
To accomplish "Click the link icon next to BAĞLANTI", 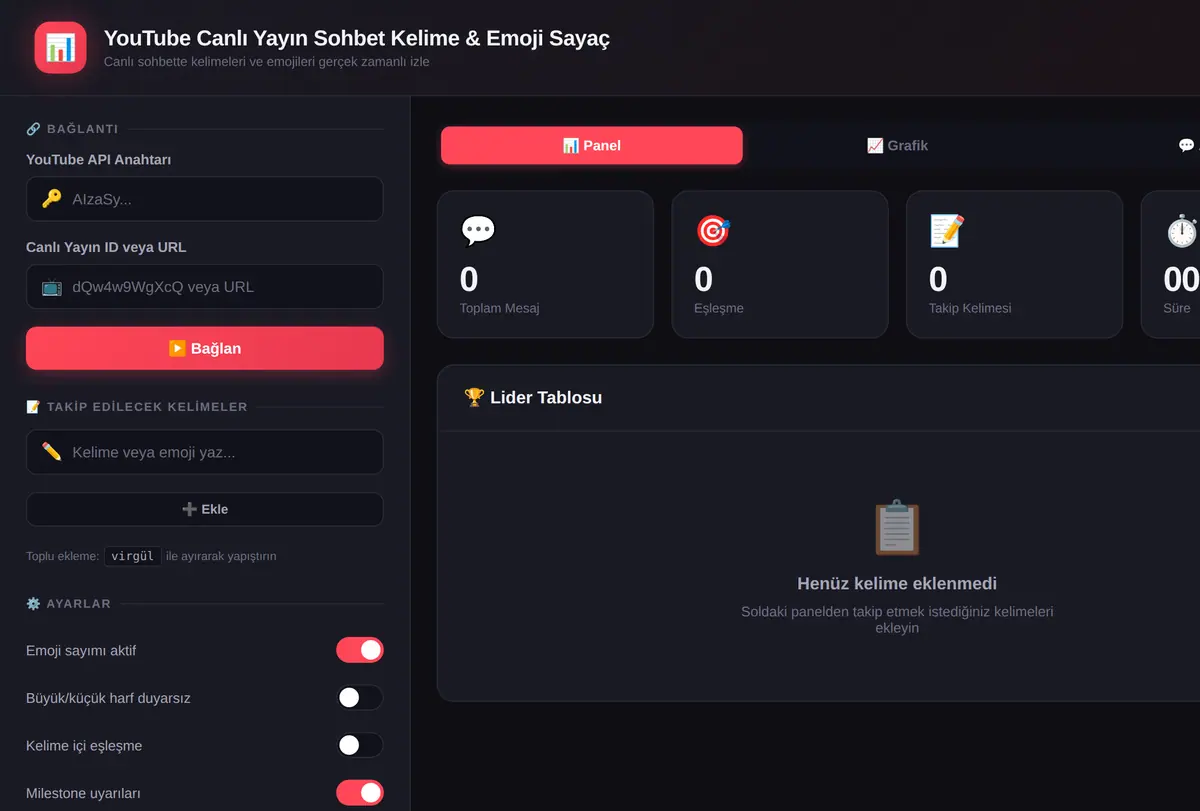I will (x=33, y=129).
